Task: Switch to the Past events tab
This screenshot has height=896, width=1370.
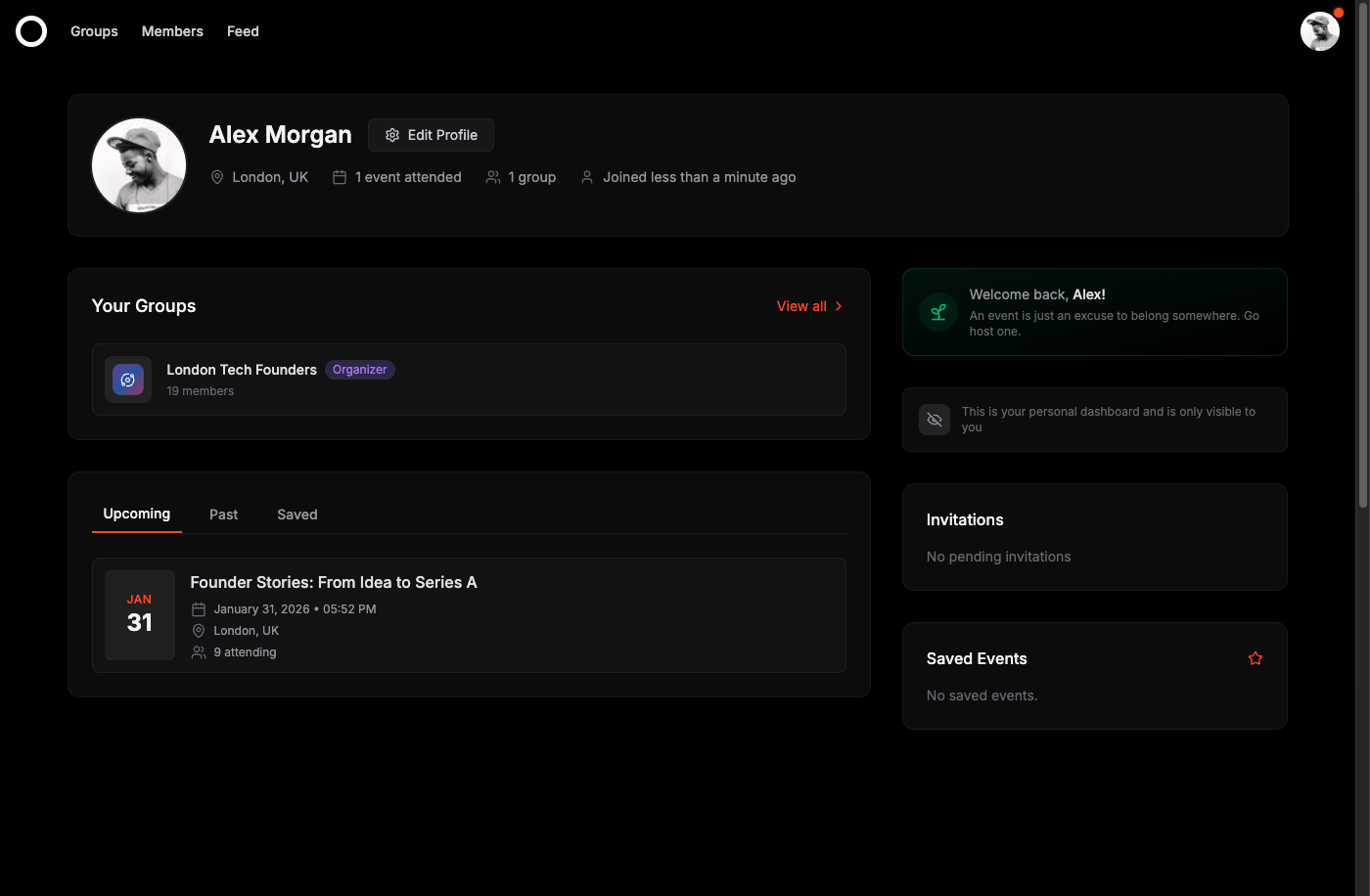Action: 223,514
